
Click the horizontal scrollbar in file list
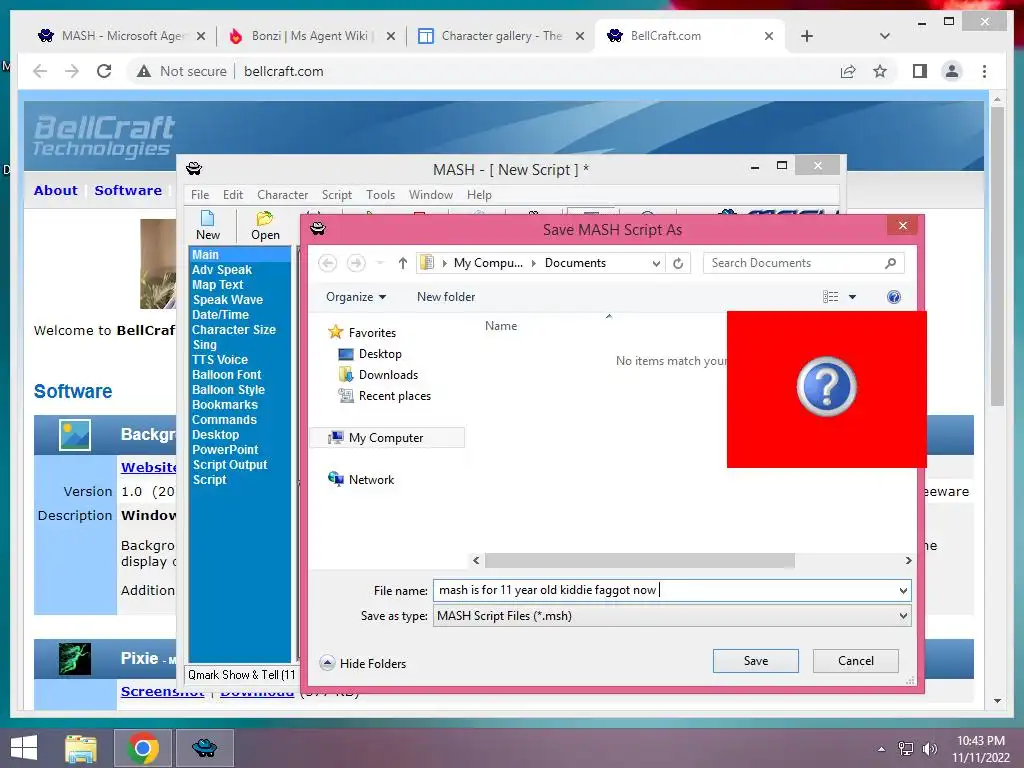(639, 561)
